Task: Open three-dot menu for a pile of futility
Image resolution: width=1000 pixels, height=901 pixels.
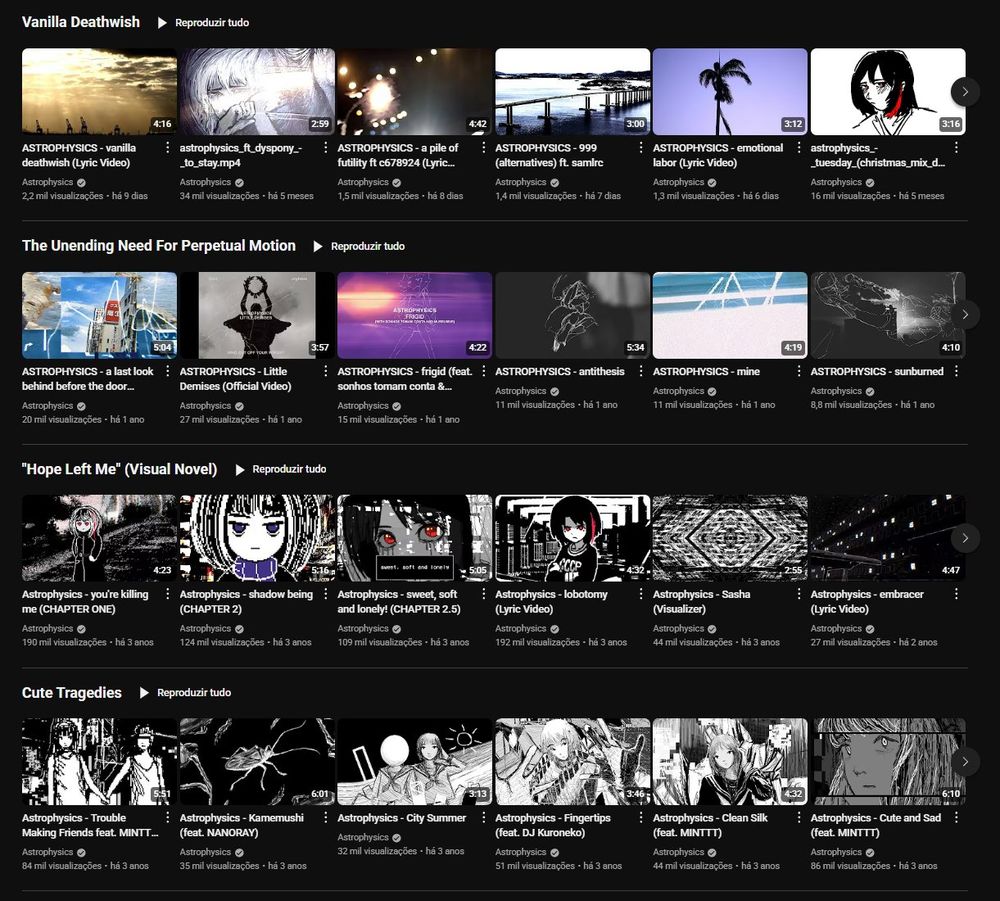Action: coord(483,148)
